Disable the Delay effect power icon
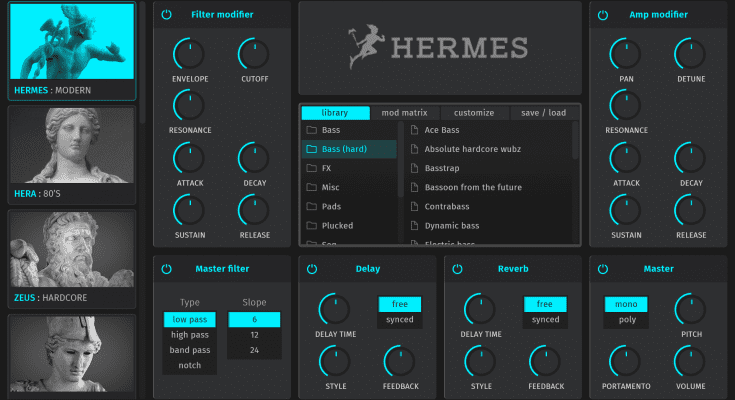 pos(312,268)
